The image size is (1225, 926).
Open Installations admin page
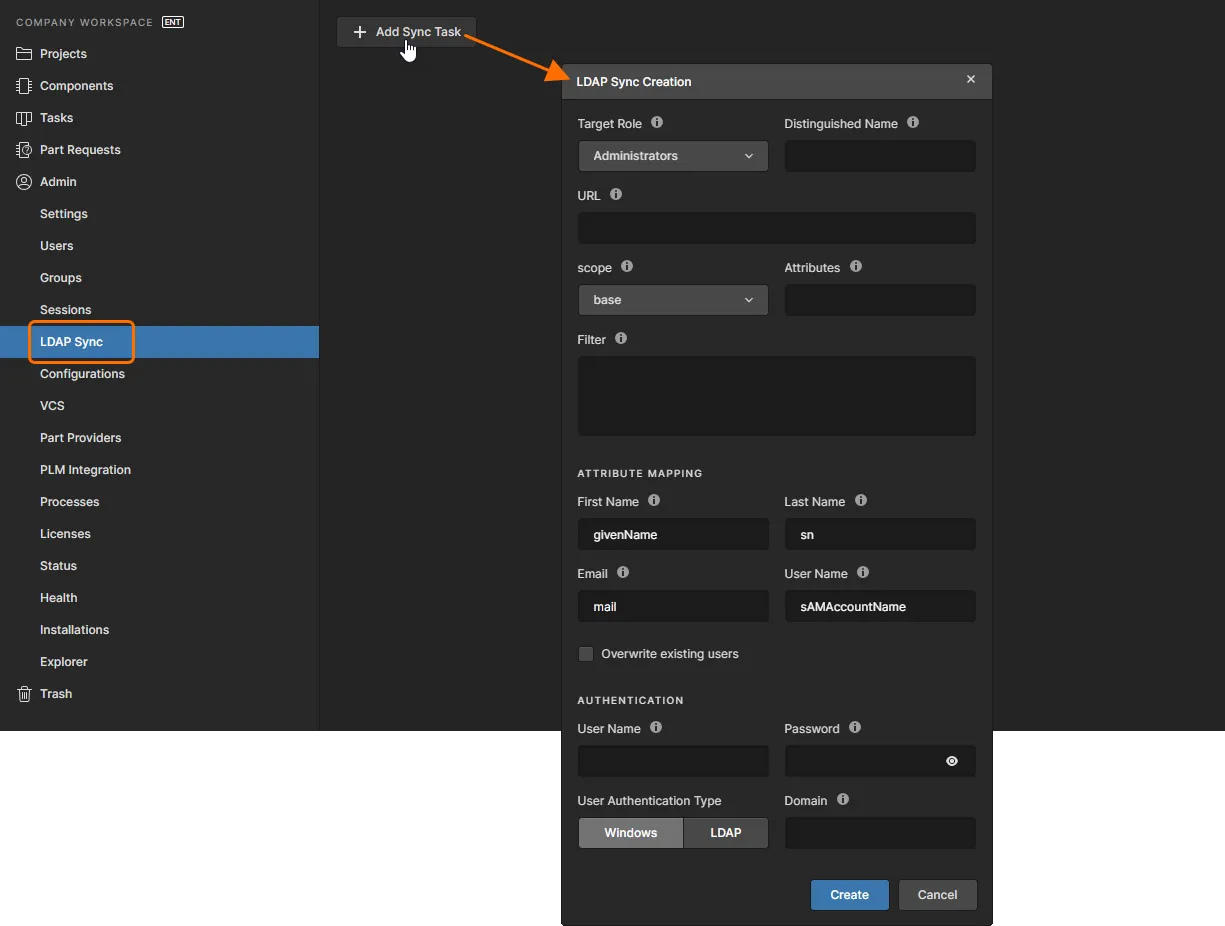75,630
